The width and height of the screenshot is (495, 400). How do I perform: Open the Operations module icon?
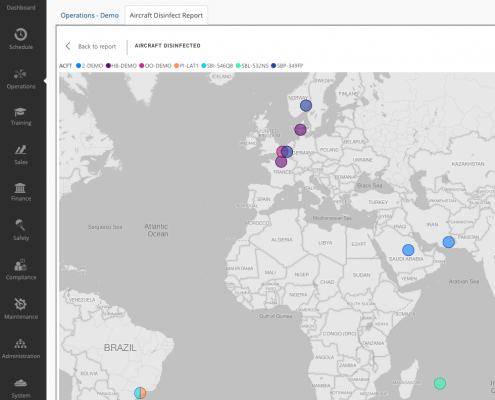(x=20, y=74)
